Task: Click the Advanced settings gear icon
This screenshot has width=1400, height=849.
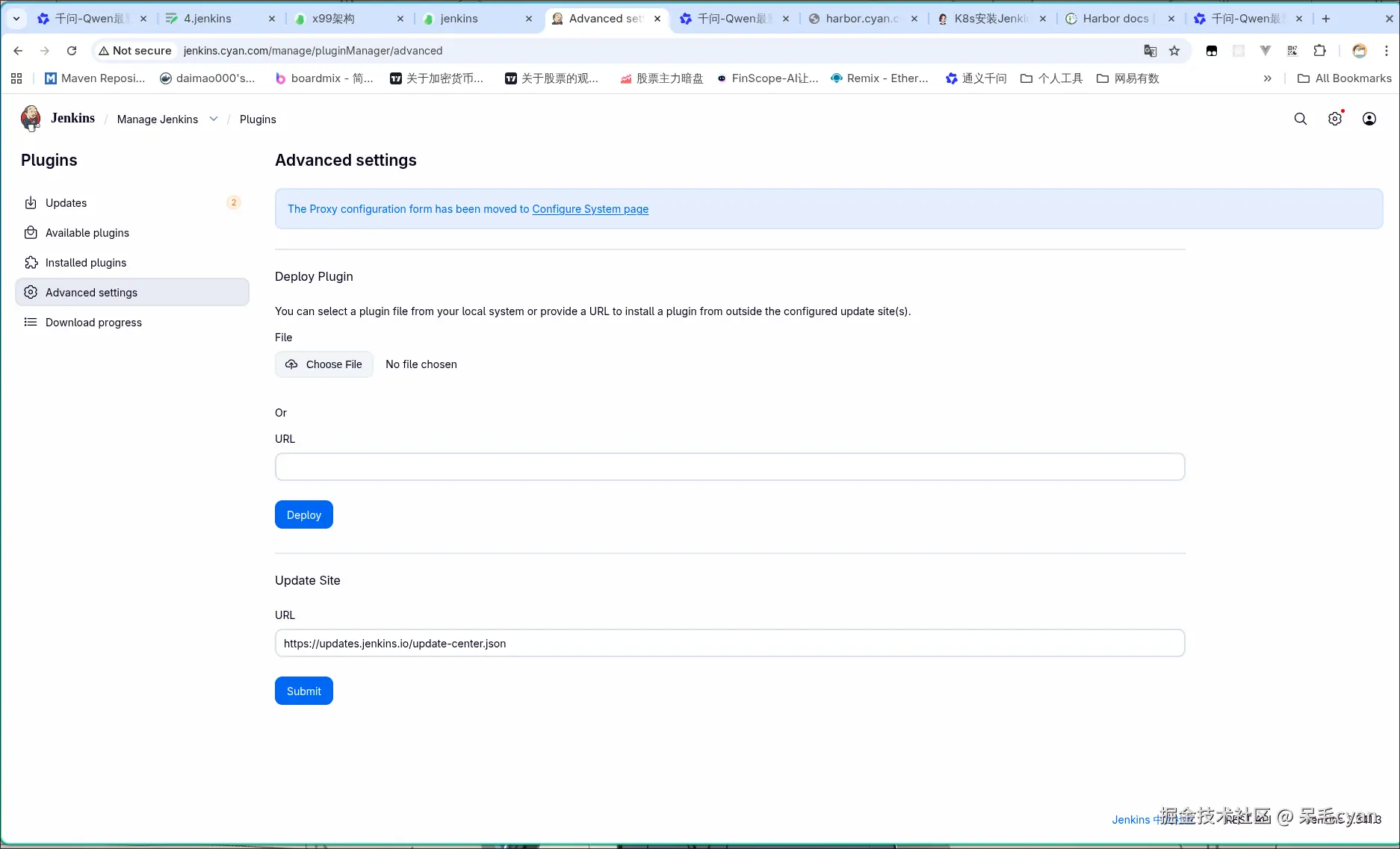Action: tap(31, 293)
